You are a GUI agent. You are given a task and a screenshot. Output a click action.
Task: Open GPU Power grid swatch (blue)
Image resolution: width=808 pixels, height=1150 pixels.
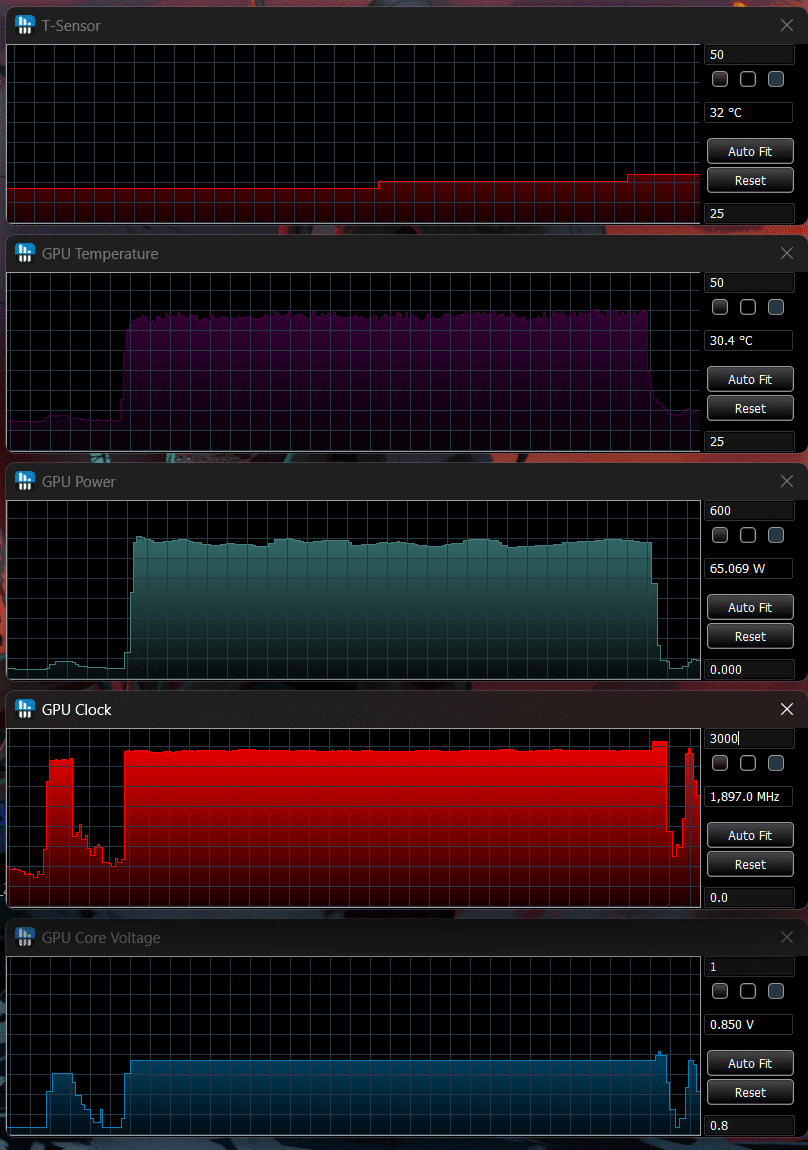tap(776, 535)
